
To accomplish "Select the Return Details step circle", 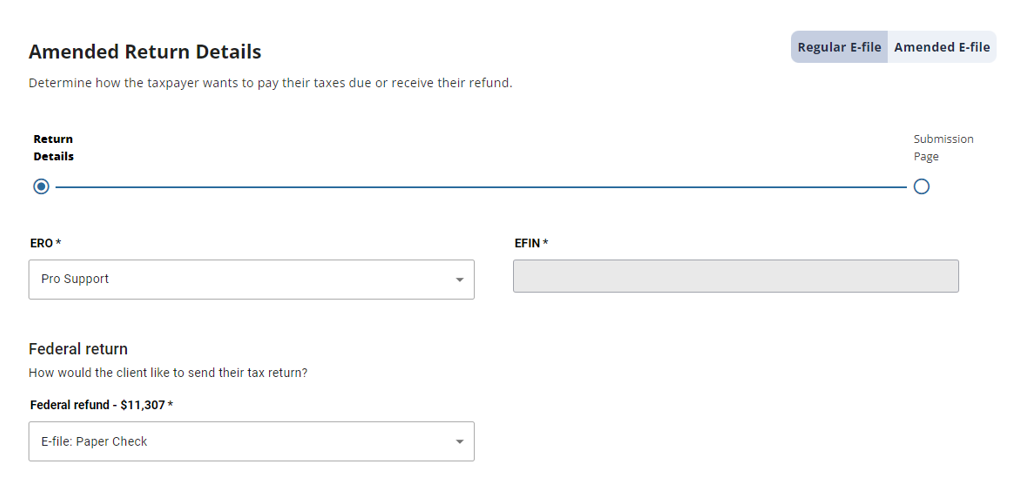I will click(41, 187).
